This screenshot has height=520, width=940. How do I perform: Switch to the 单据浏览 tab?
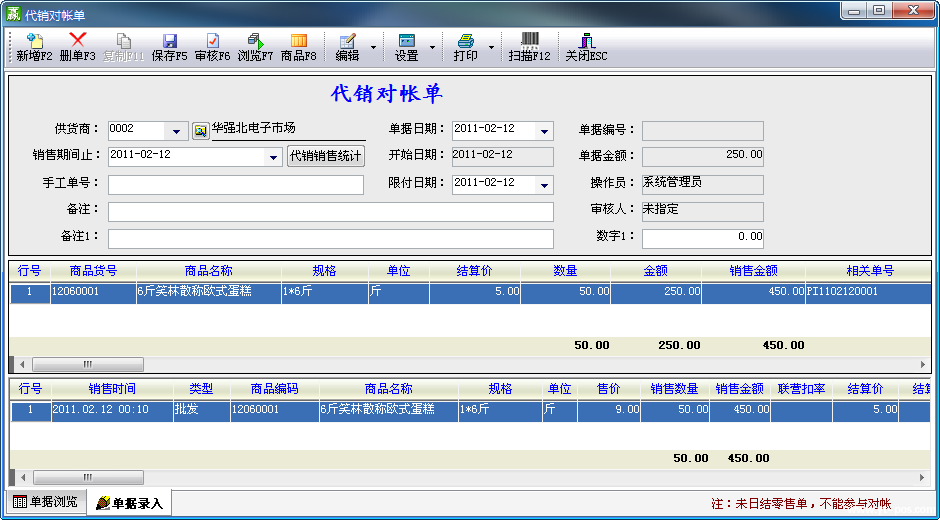click(46, 502)
